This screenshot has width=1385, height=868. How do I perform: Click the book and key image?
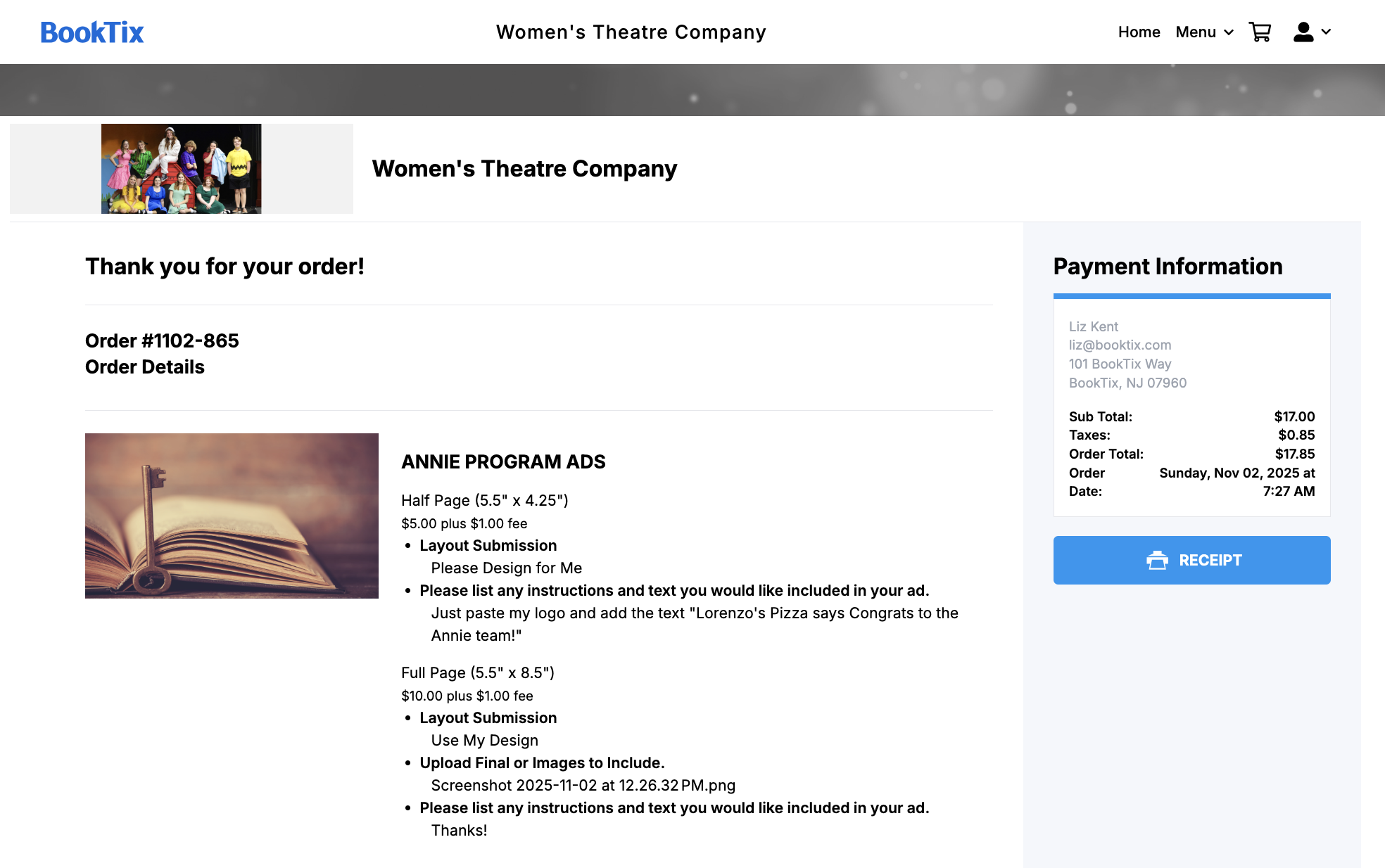pos(232,516)
